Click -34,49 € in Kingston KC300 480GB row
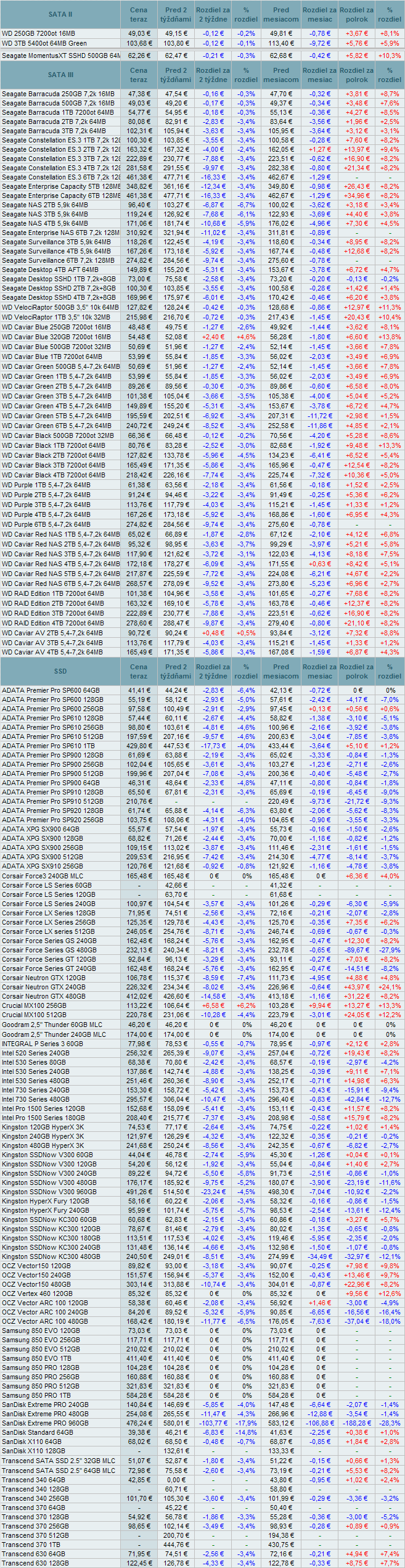 pyautogui.click(x=319, y=1257)
